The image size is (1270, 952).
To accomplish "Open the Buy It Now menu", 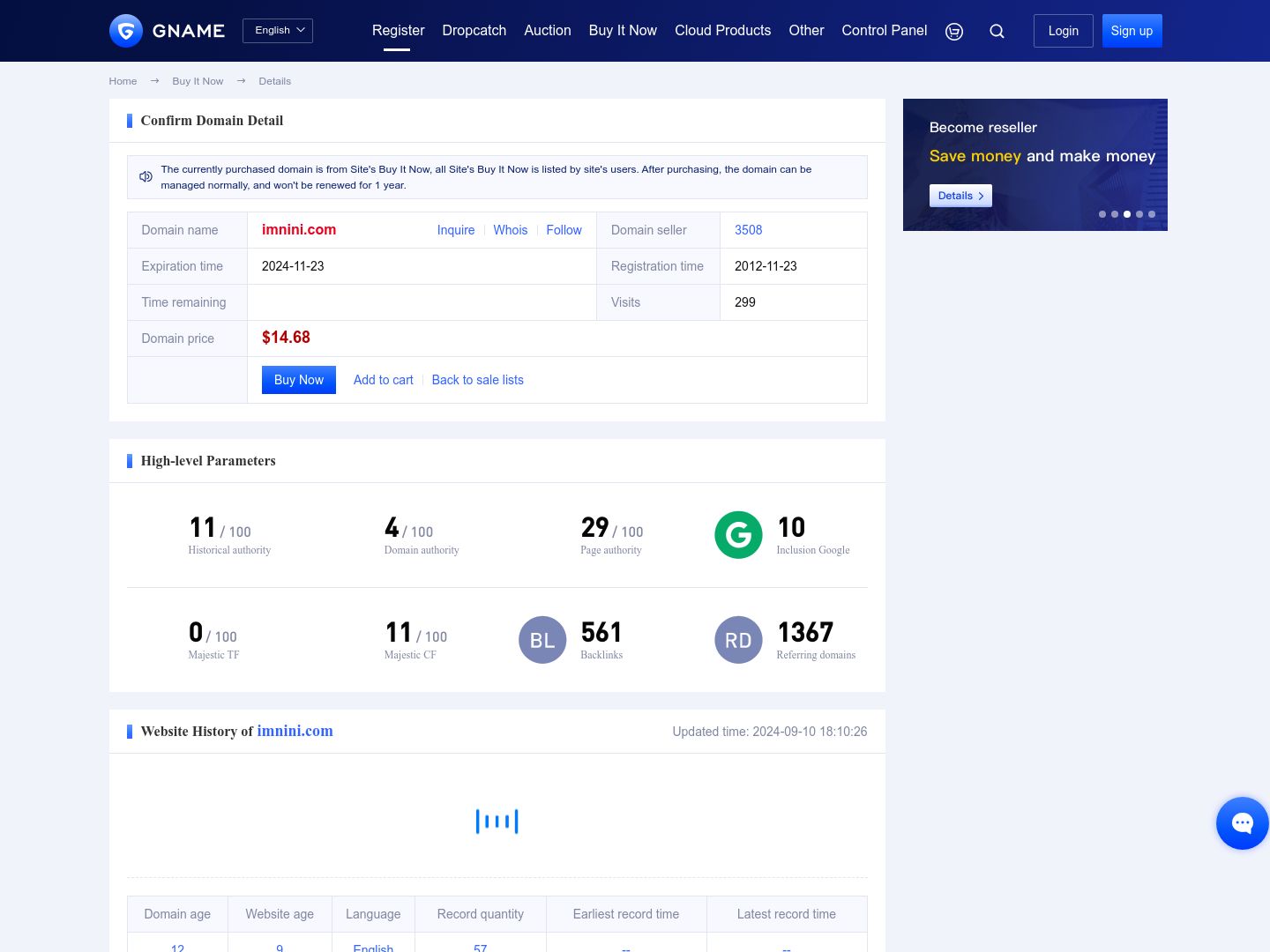I will pyautogui.click(x=623, y=31).
